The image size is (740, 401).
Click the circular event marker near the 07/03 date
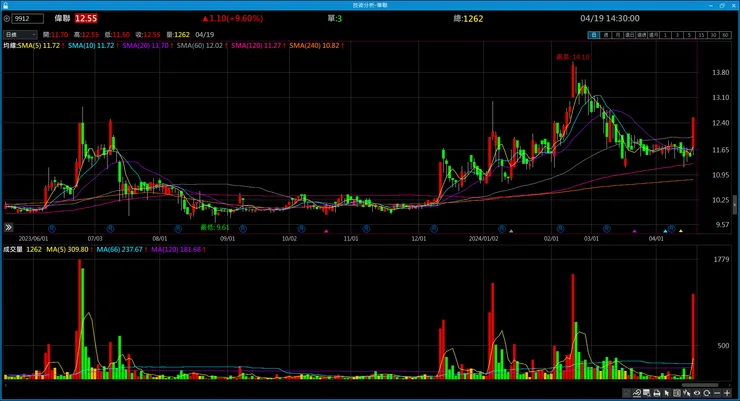(x=110, y=229)
